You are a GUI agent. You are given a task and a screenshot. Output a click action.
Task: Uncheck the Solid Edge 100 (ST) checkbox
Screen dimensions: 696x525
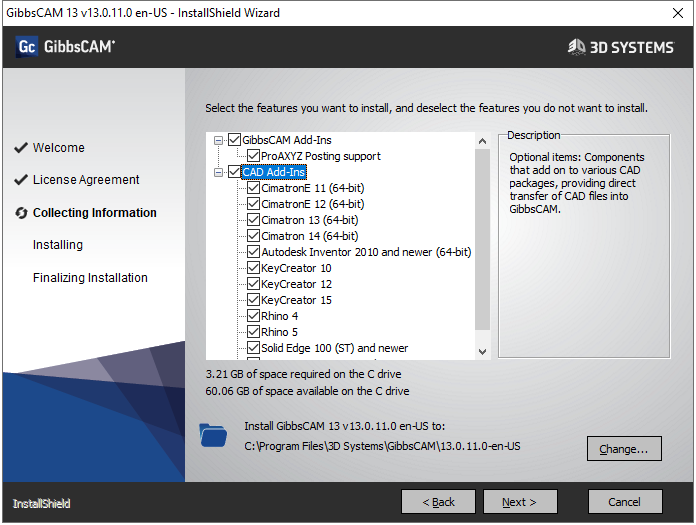click(x=253, y=347)
